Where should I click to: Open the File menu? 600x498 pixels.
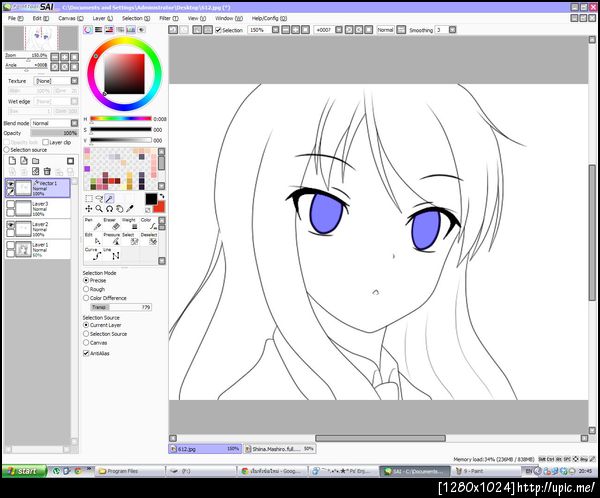tap(16, 18)
